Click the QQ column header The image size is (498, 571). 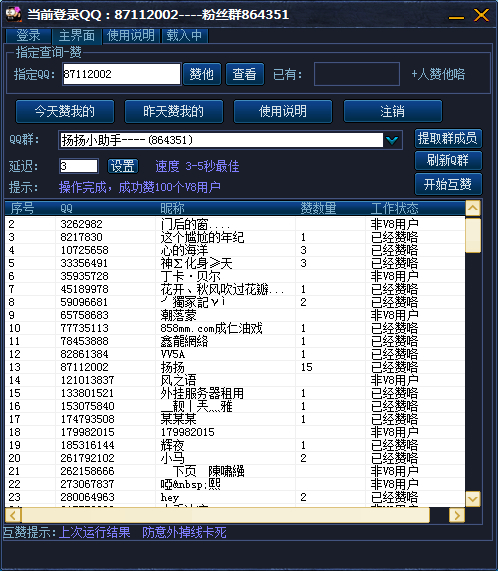coord(105,208)
